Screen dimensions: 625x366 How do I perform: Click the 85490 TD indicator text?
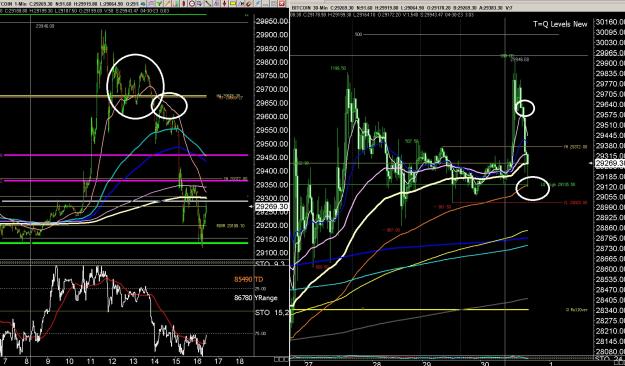249,279
